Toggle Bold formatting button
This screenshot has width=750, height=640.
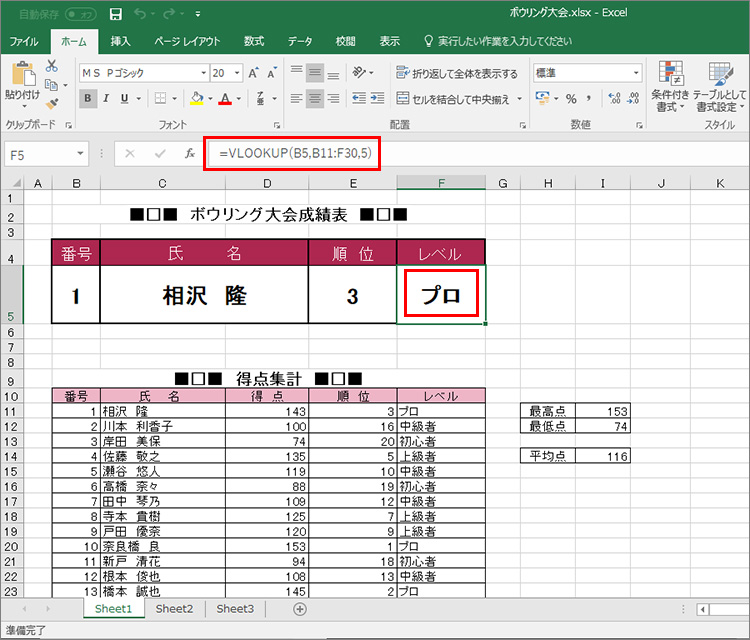point(88,99)
